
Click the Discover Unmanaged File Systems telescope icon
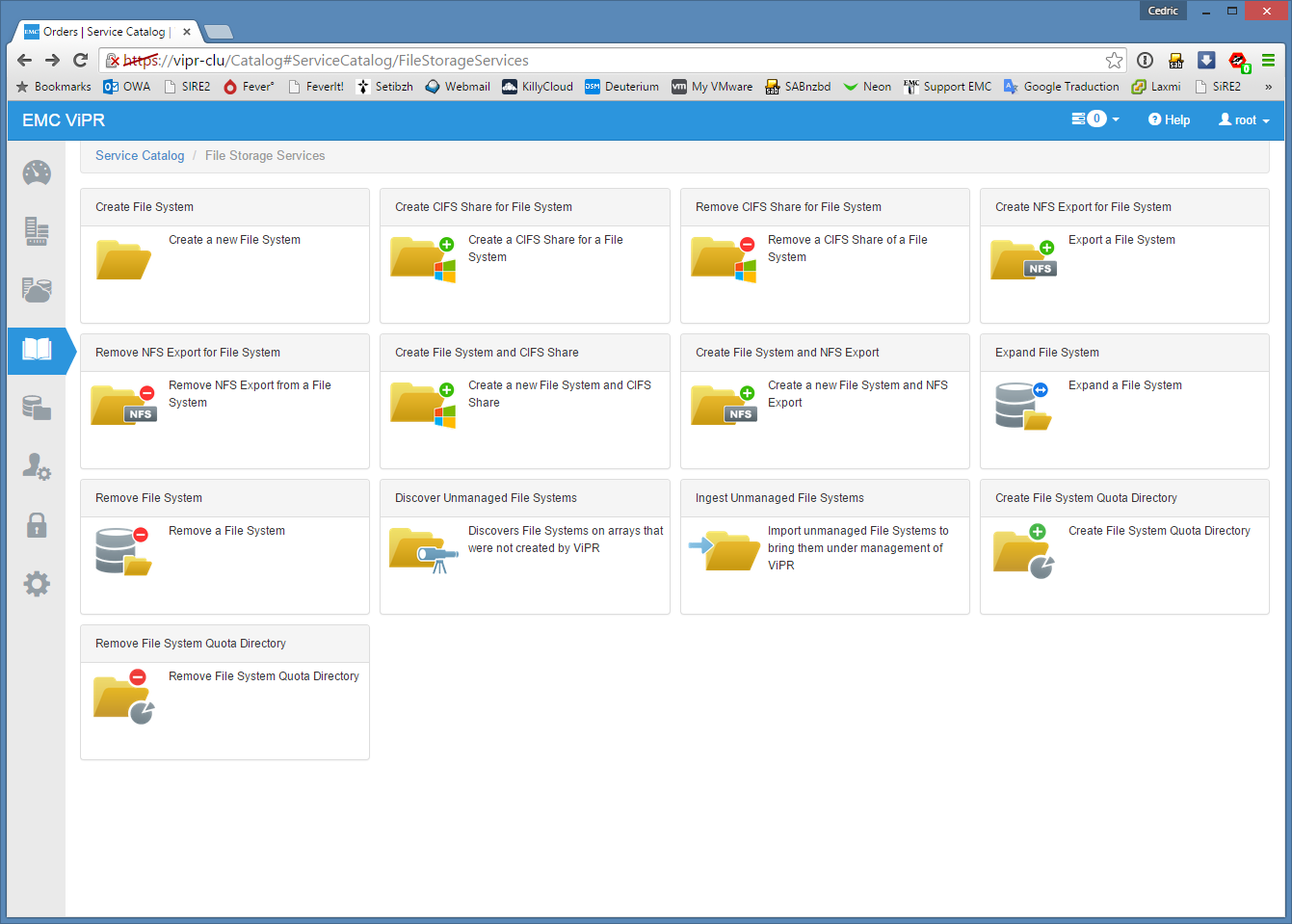424,550
